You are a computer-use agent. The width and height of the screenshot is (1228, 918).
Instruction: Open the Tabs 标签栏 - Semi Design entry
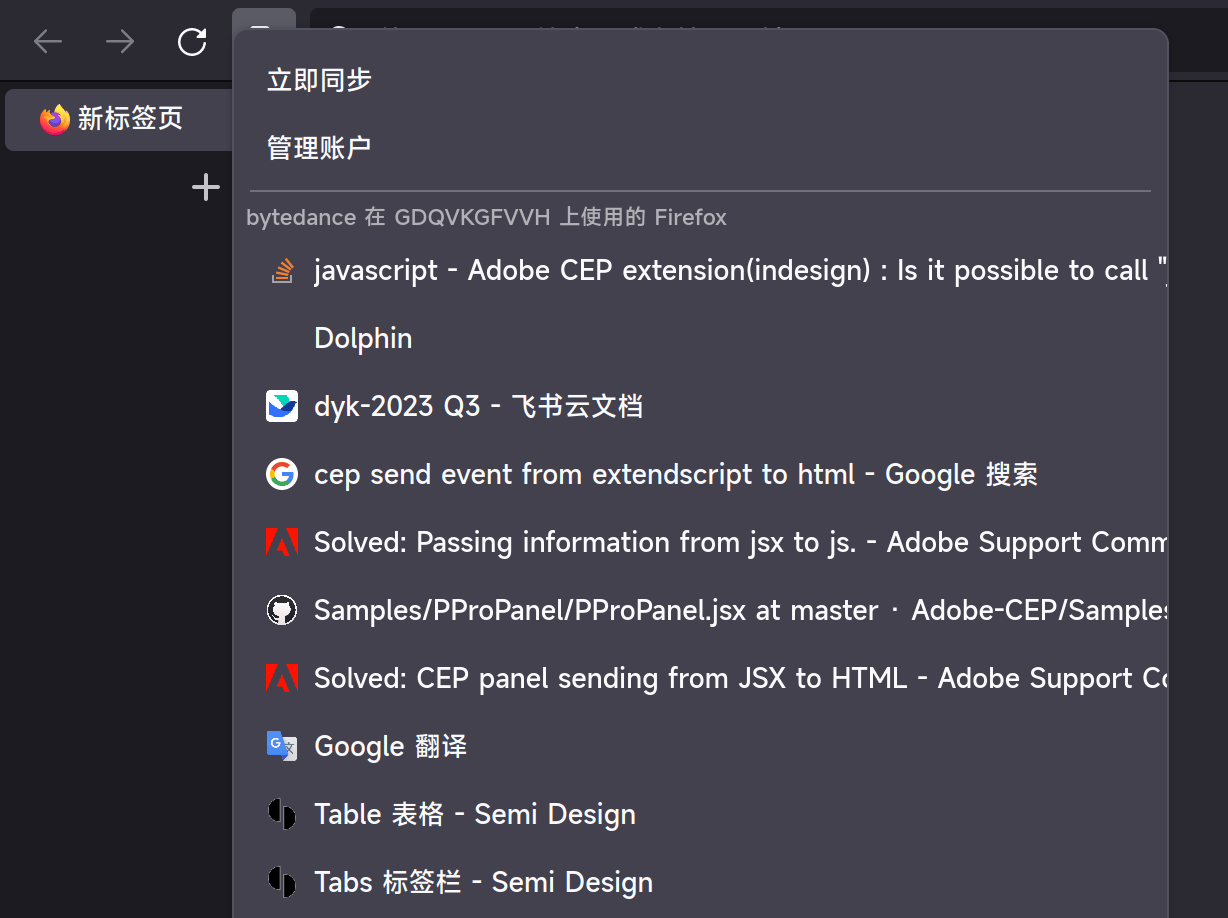coord(700,882)
